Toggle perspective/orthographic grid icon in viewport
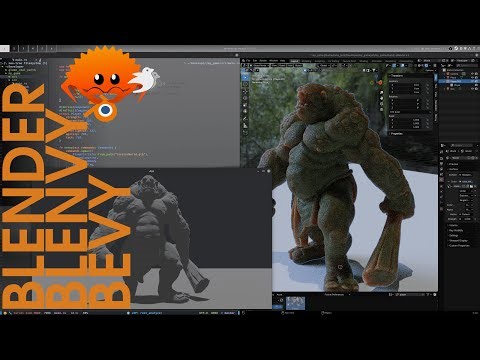 (x=381, y=109)
